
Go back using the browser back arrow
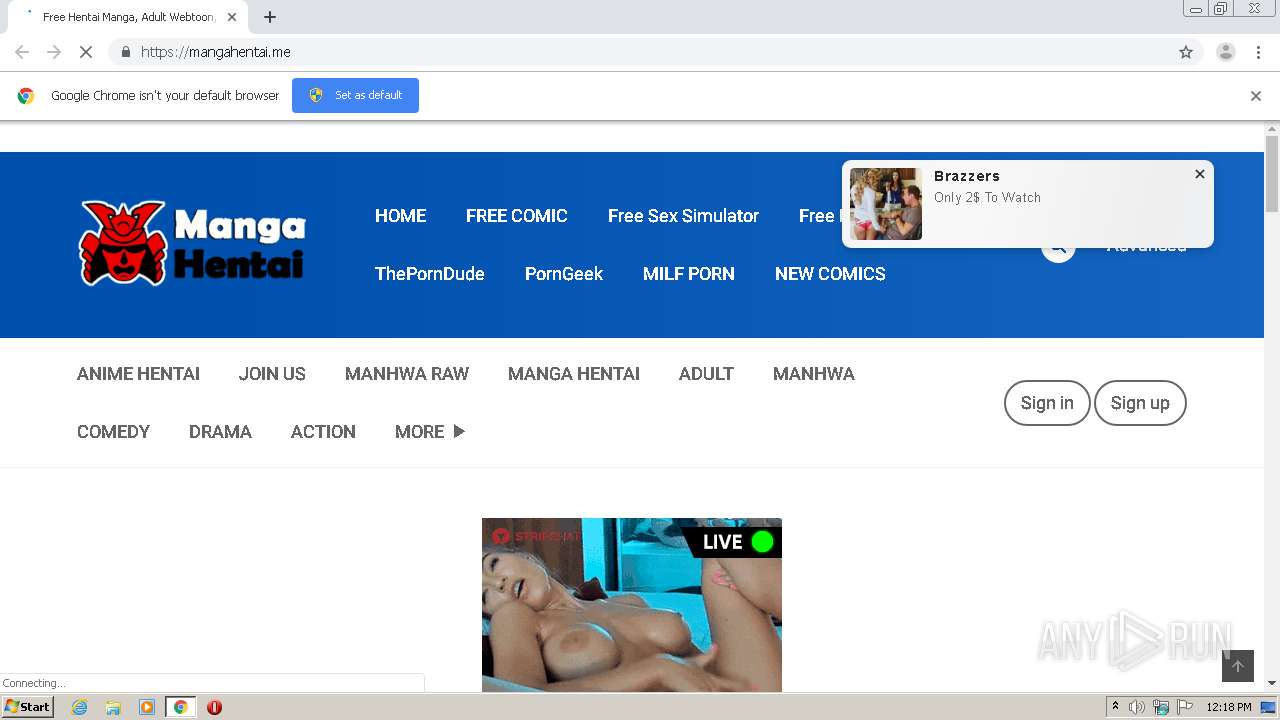(22, 52)
